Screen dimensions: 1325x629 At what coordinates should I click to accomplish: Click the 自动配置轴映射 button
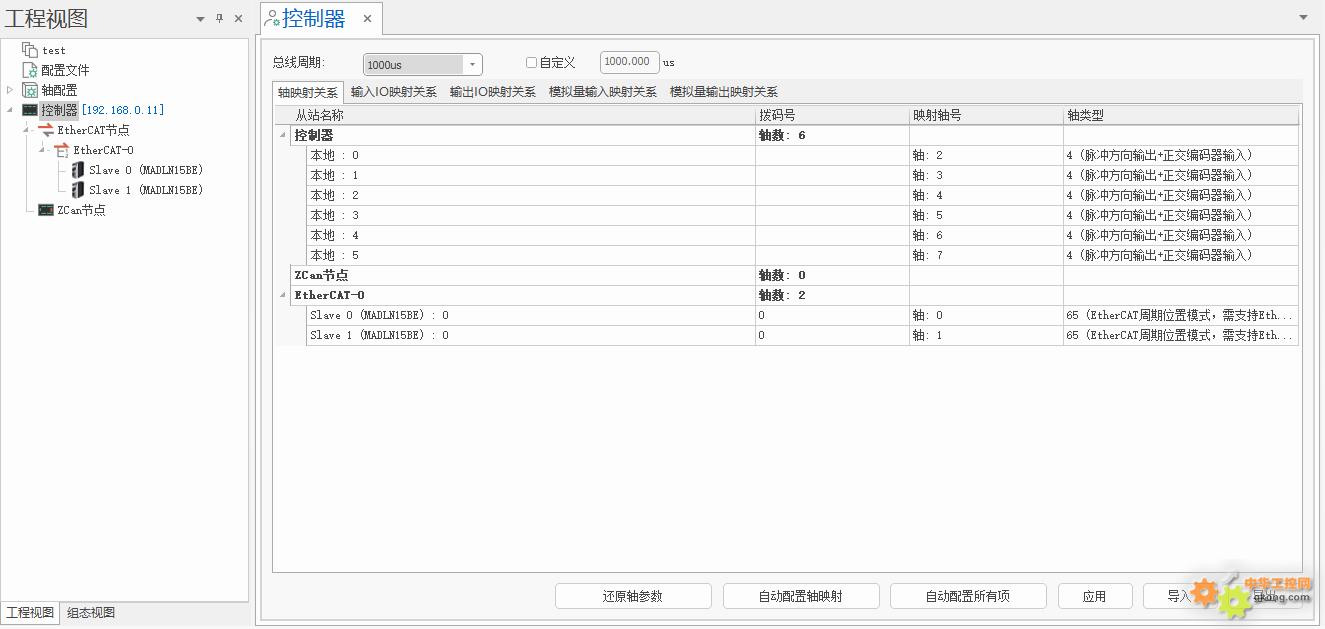pos(800,596)
